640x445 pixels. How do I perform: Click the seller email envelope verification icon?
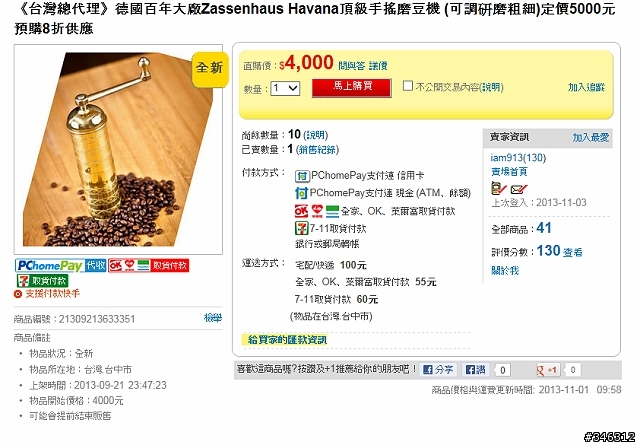pyautogui.click(x=519, y=189)
